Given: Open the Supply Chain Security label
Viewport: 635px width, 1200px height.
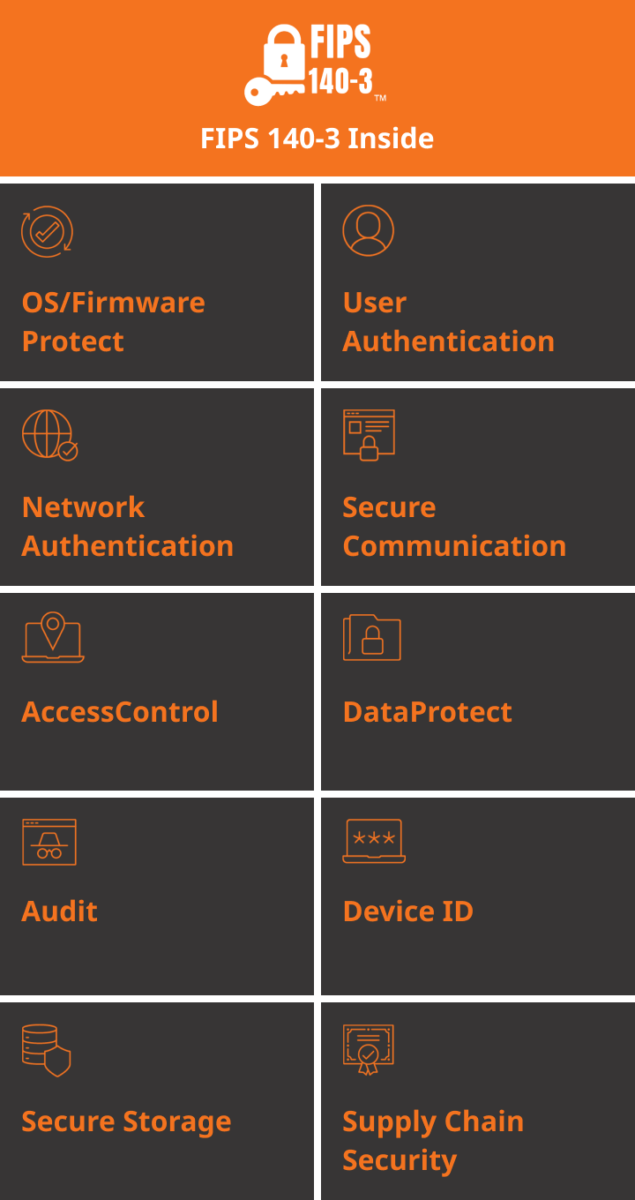Looking at the screenshot, I should (432, 1141).
